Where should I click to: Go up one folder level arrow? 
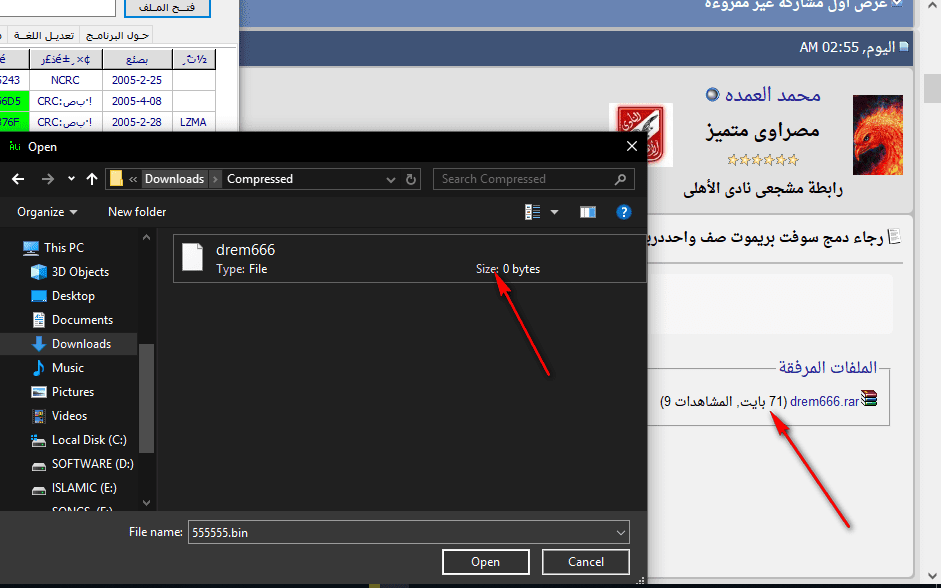pyautogui.click(x=92, y=179)
